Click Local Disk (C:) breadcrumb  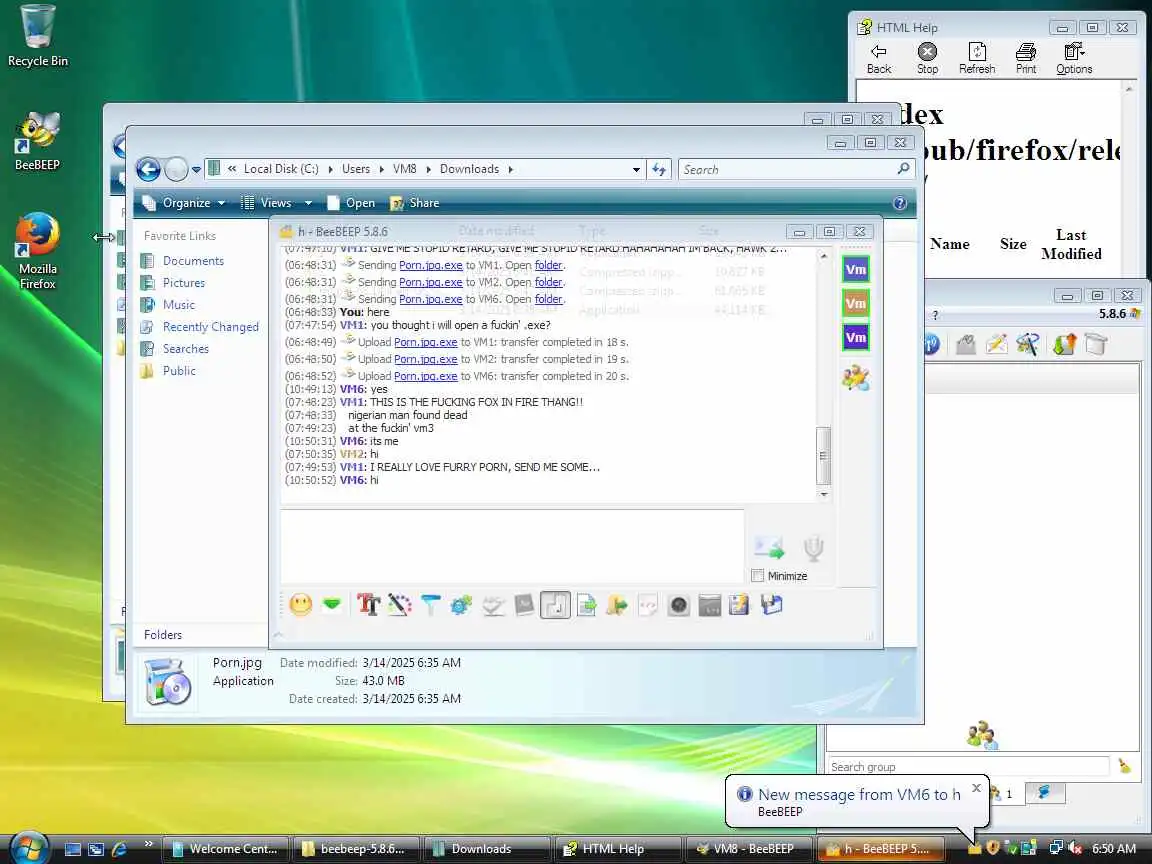[281, 169]
